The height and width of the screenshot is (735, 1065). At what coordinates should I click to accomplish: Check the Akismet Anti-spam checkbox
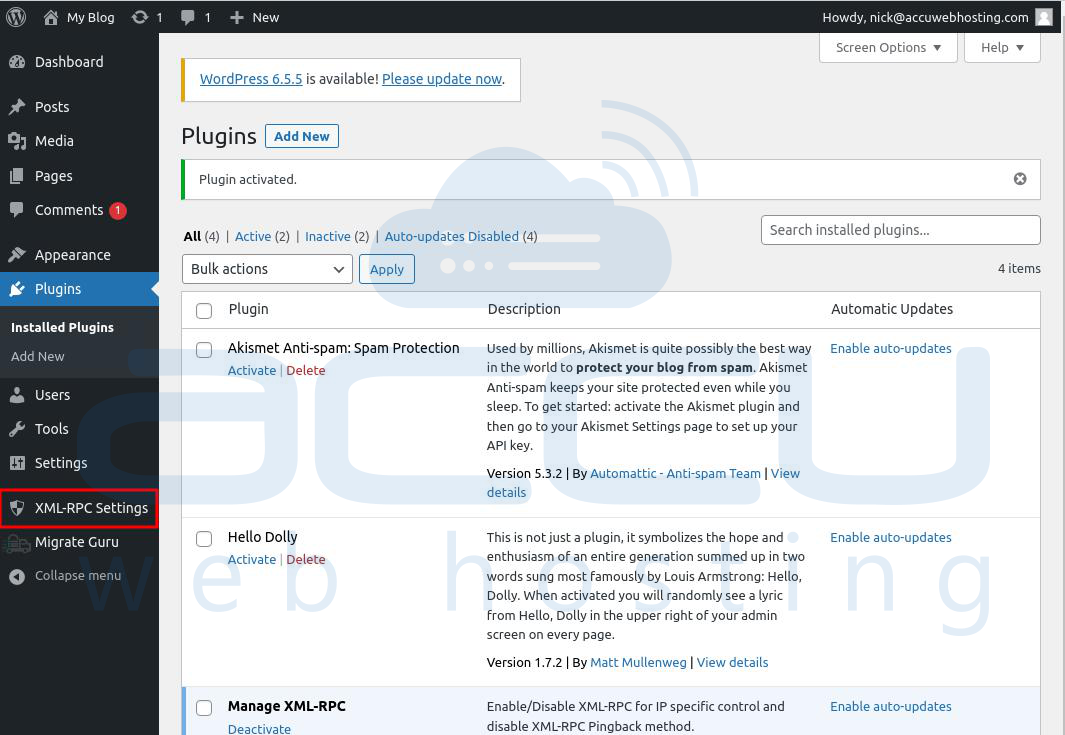tap(204, 350)
